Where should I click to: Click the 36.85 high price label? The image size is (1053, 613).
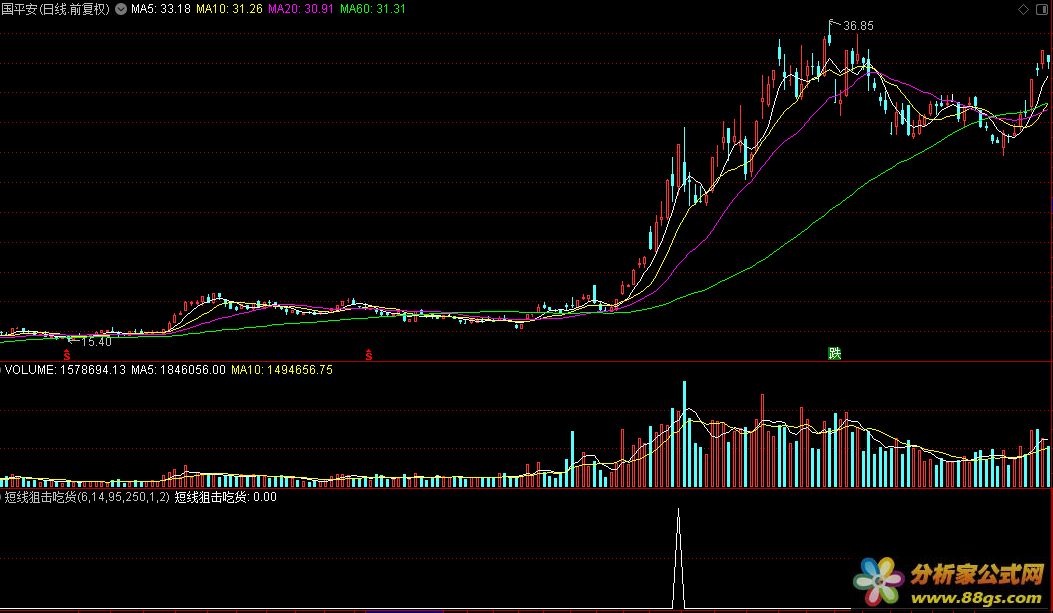[858, 26]
